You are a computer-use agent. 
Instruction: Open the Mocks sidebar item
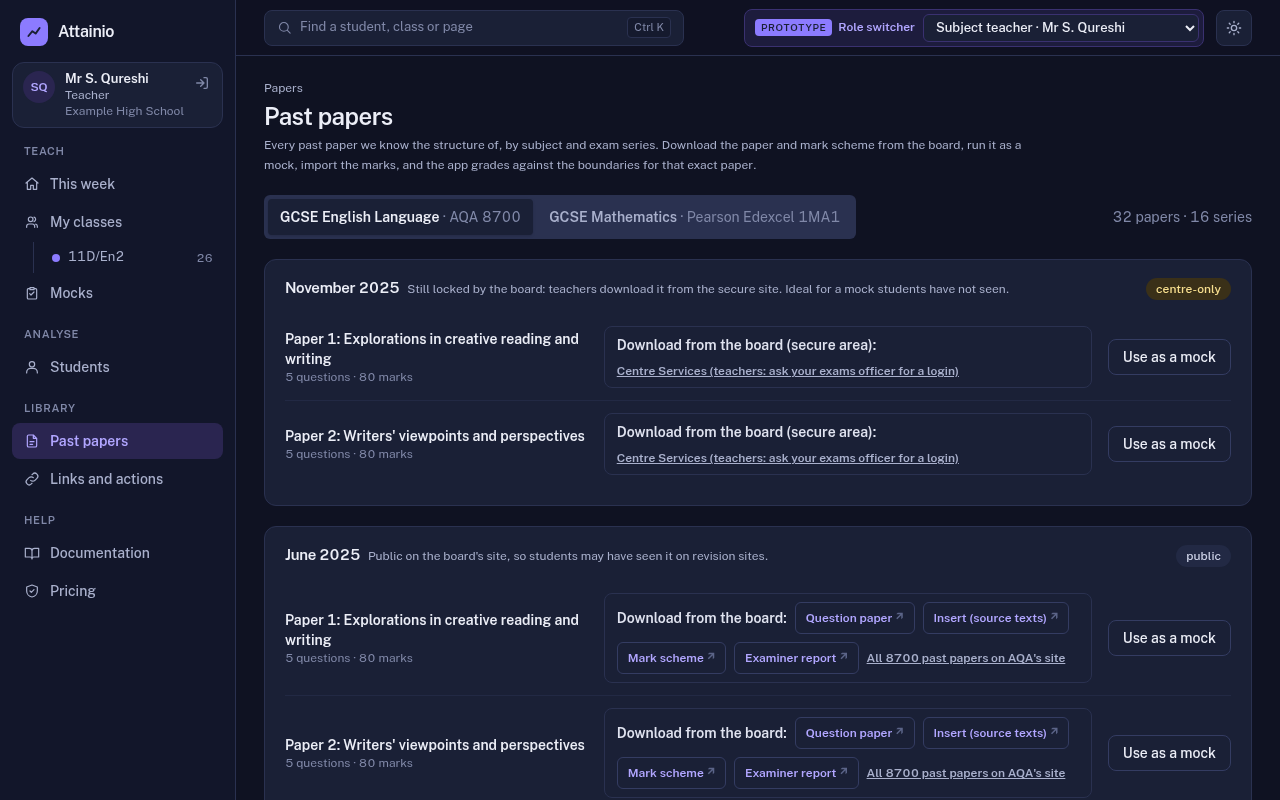[117, 293]
